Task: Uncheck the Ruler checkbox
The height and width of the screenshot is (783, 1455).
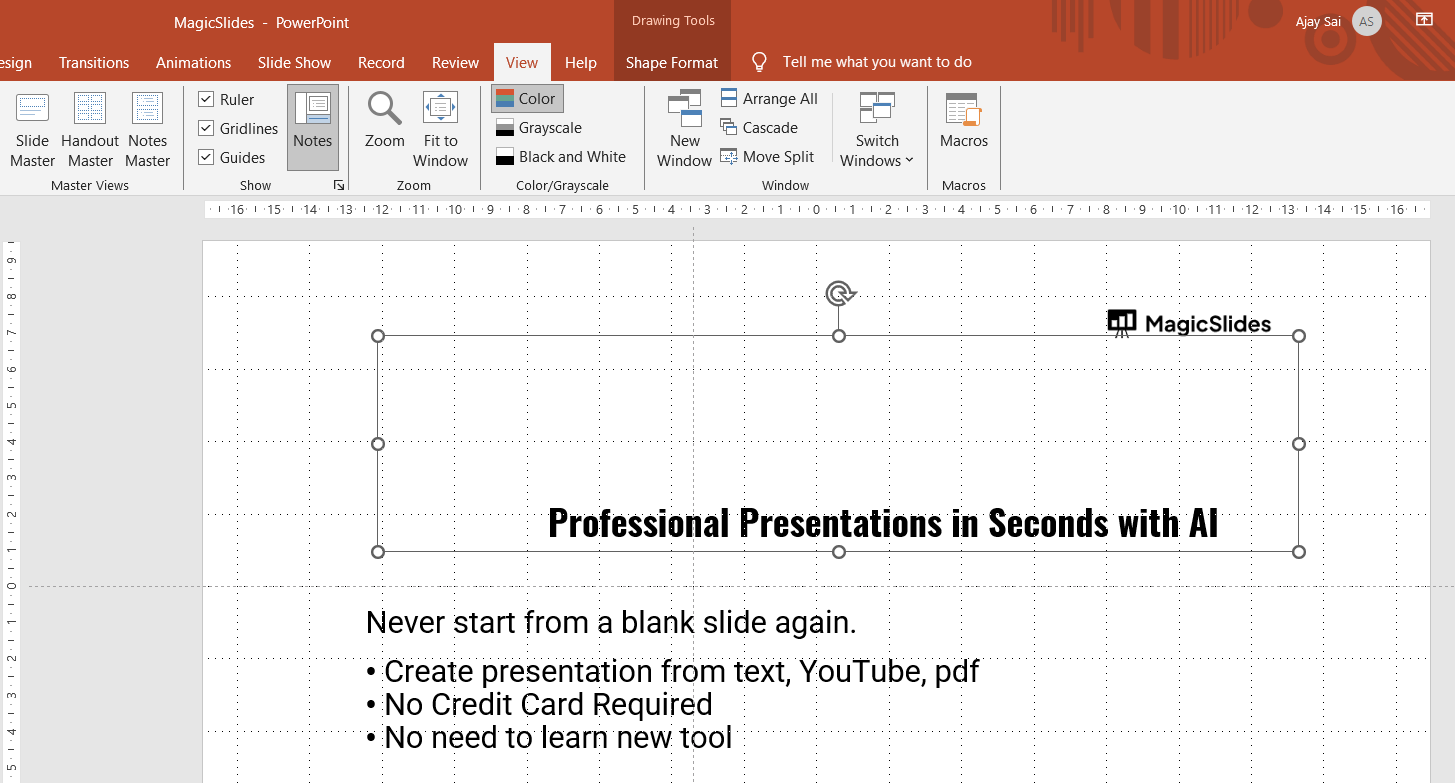Action: click(x=206, y=99)
